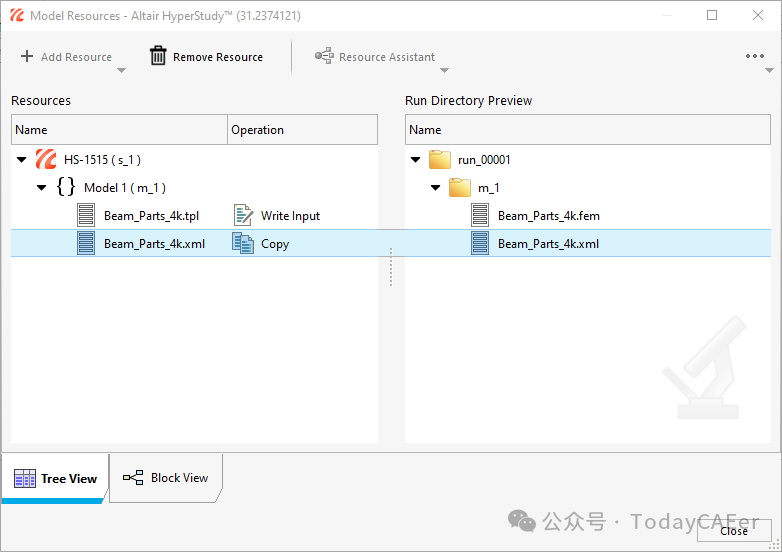The image size is (782, 552).
Task: Switch to the Block View tab
Action: 166,478
